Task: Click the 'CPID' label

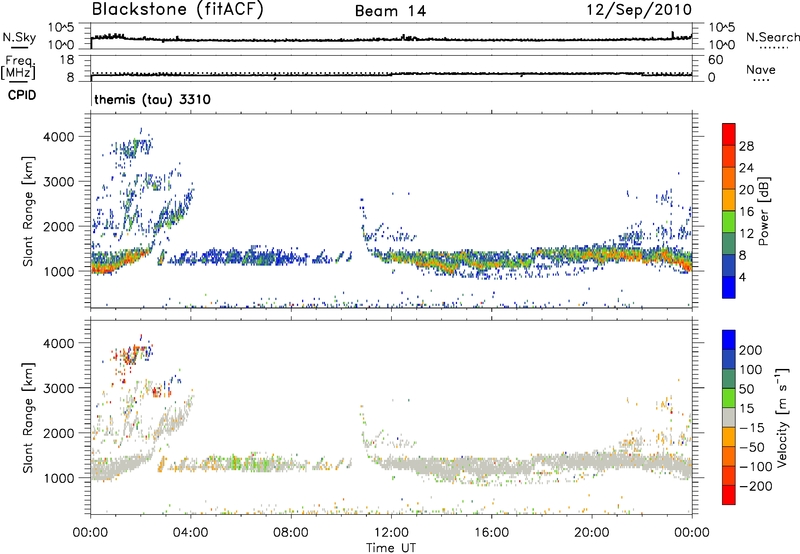Action: (22, 95)
